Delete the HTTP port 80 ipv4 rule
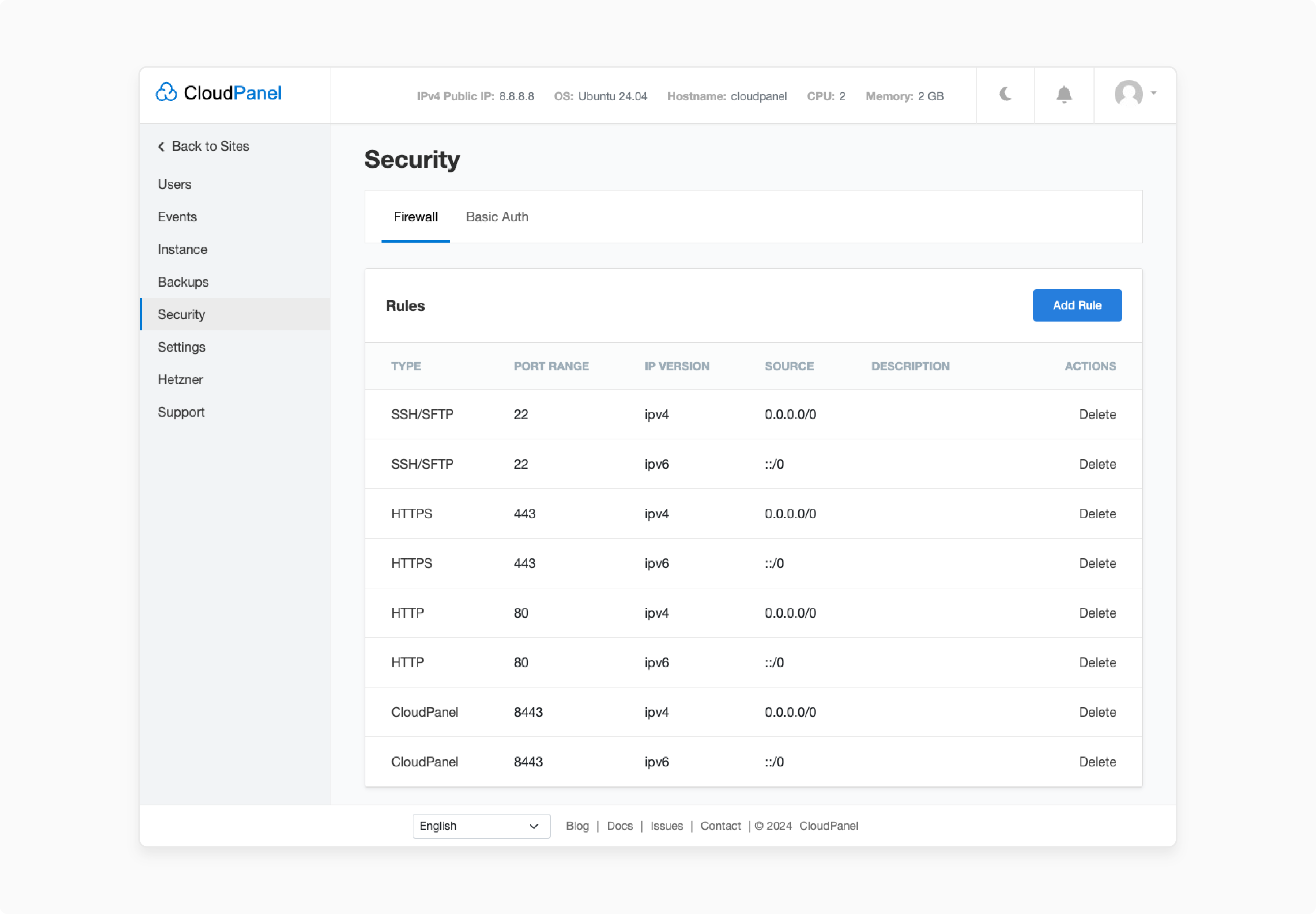Screen dimensions: 1316x914 tap(1097, 613)
